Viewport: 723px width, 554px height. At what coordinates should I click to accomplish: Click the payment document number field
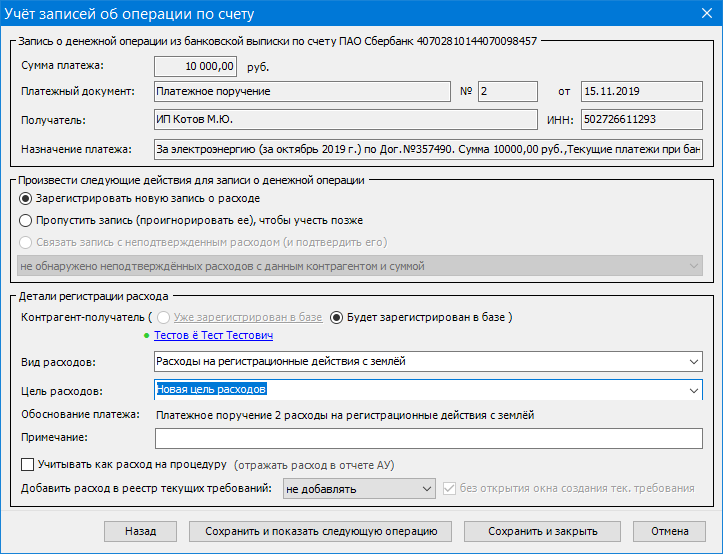(x=507, y=91)
